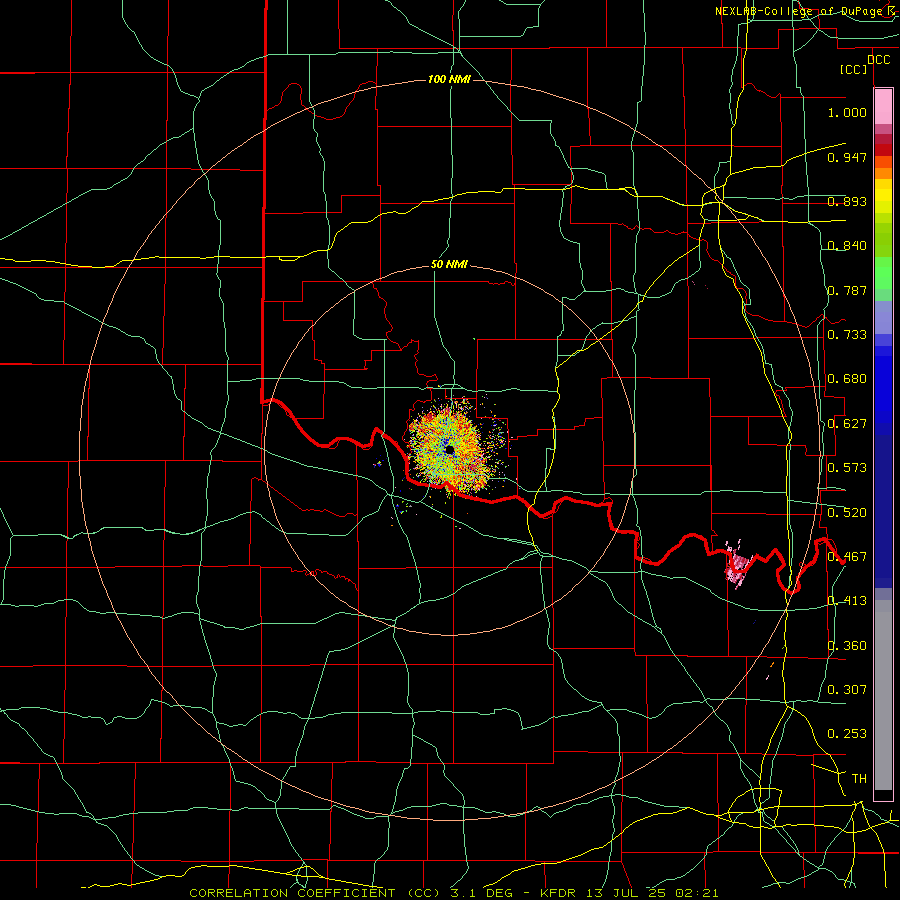Click the 0.947 color scale value

click(x=847, y=157)
